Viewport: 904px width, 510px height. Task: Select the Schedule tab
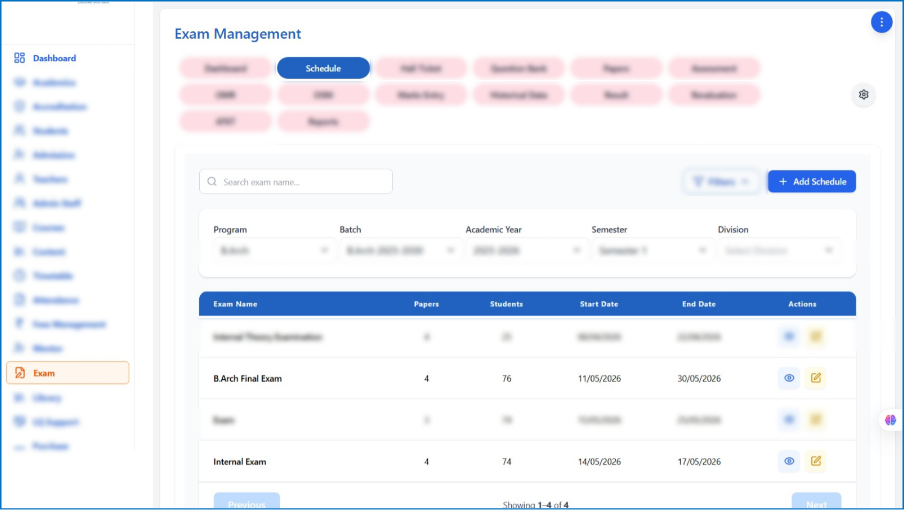(323, 68)
